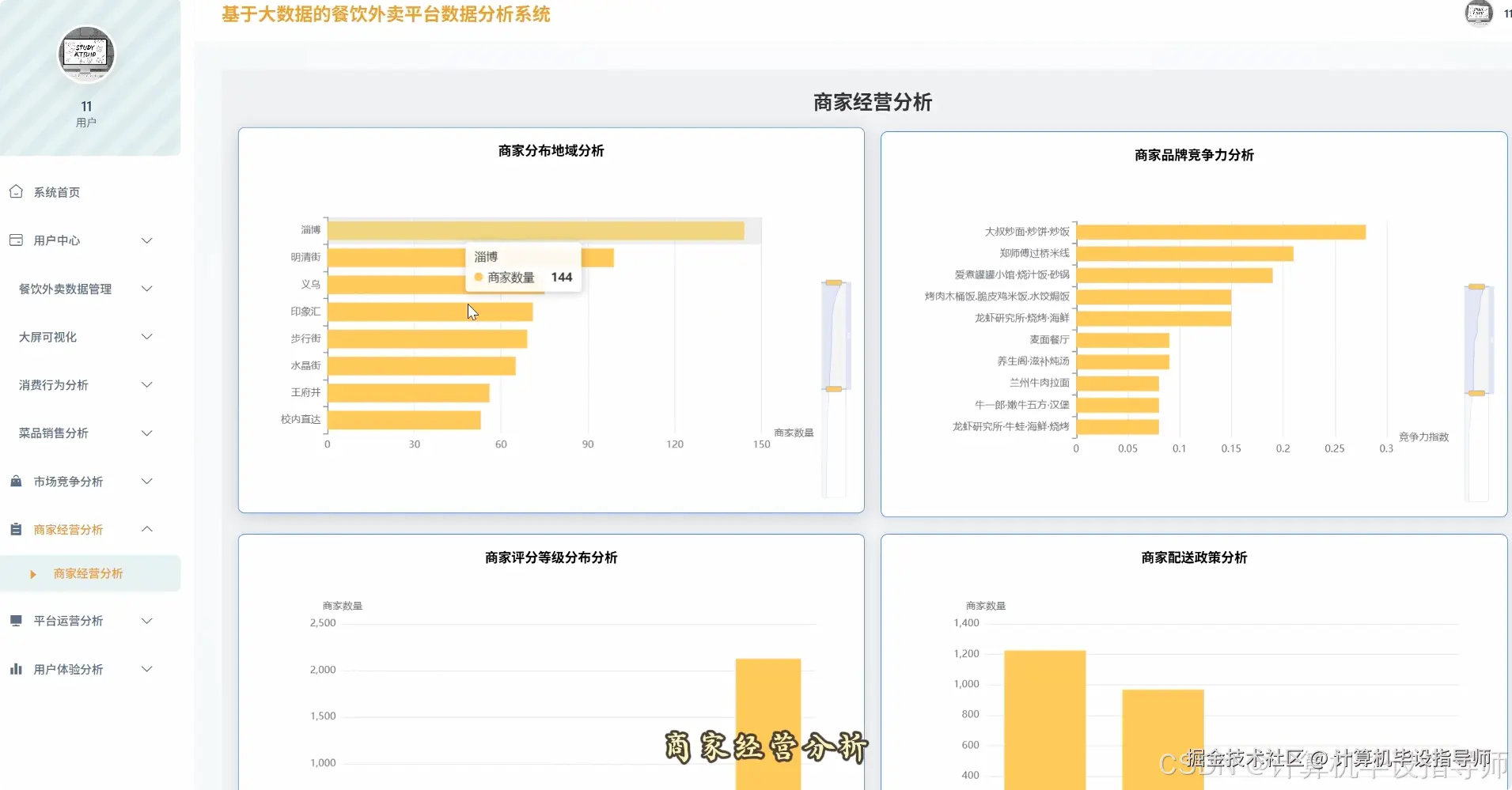Click the 商家评分等级分布分析 chart title
The image size is (1512, 790).
pos(551,558)
